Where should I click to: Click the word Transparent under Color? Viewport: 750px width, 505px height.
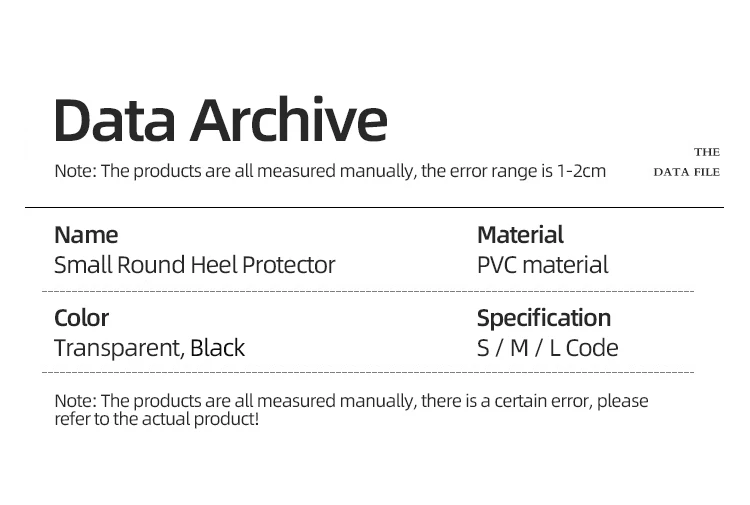118,348
